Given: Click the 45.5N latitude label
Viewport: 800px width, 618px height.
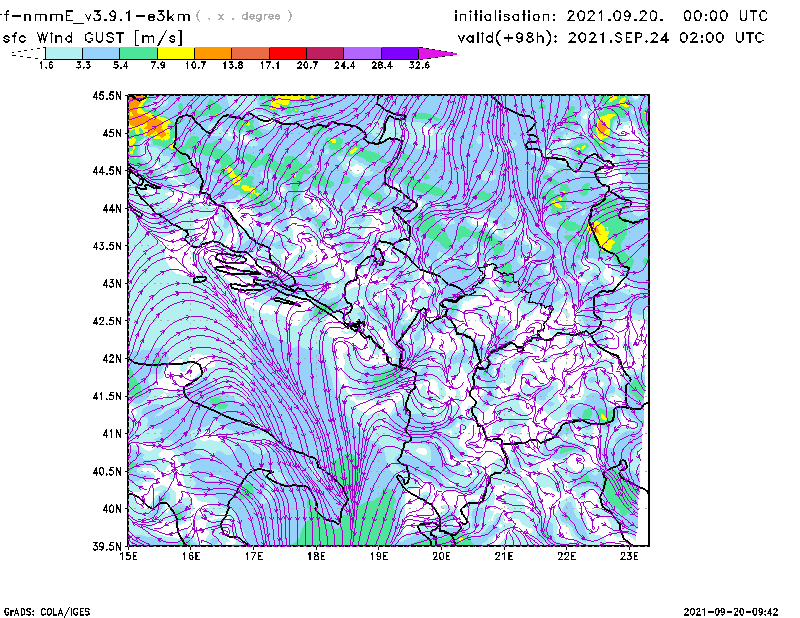Looking at the screenshot, I should pos(107,95).
